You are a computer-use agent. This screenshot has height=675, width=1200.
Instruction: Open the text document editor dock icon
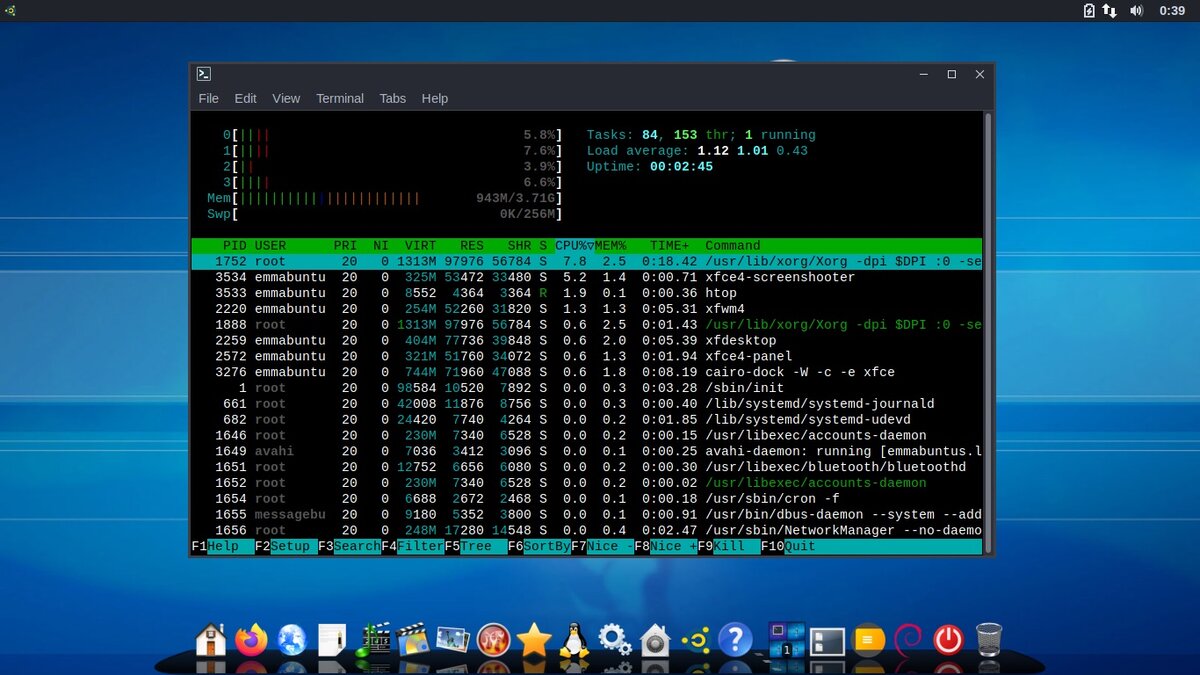coord(332,639)
